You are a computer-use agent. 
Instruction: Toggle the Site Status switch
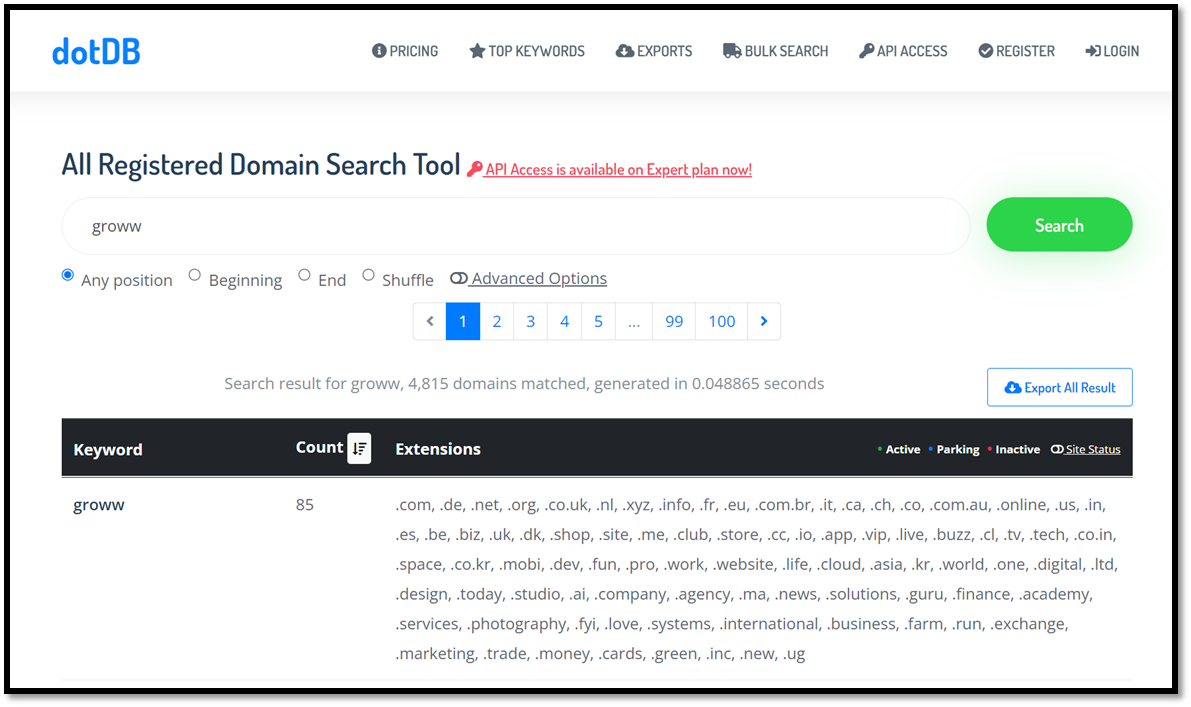pos(1085,450)
